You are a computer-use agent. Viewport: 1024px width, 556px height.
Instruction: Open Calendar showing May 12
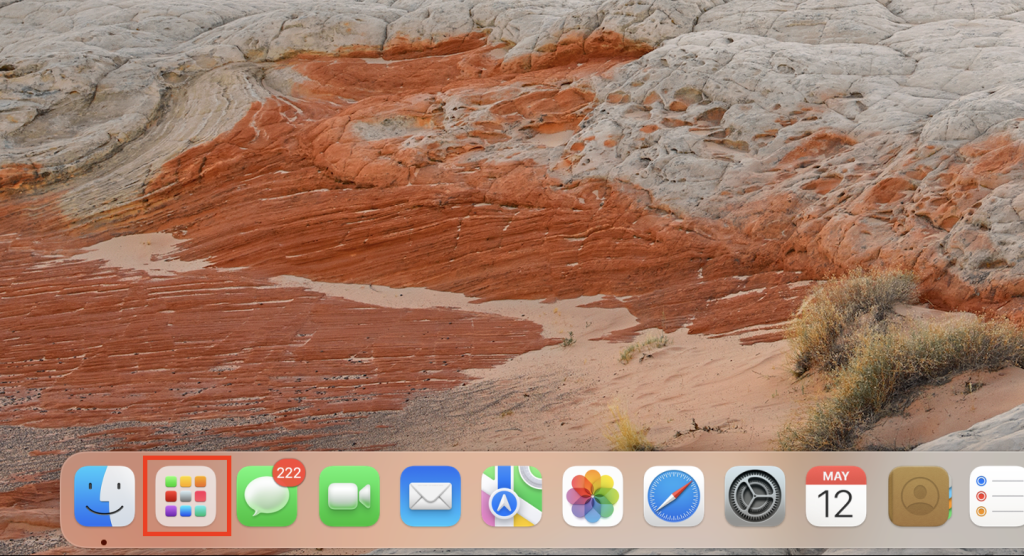tap(836, 496)
